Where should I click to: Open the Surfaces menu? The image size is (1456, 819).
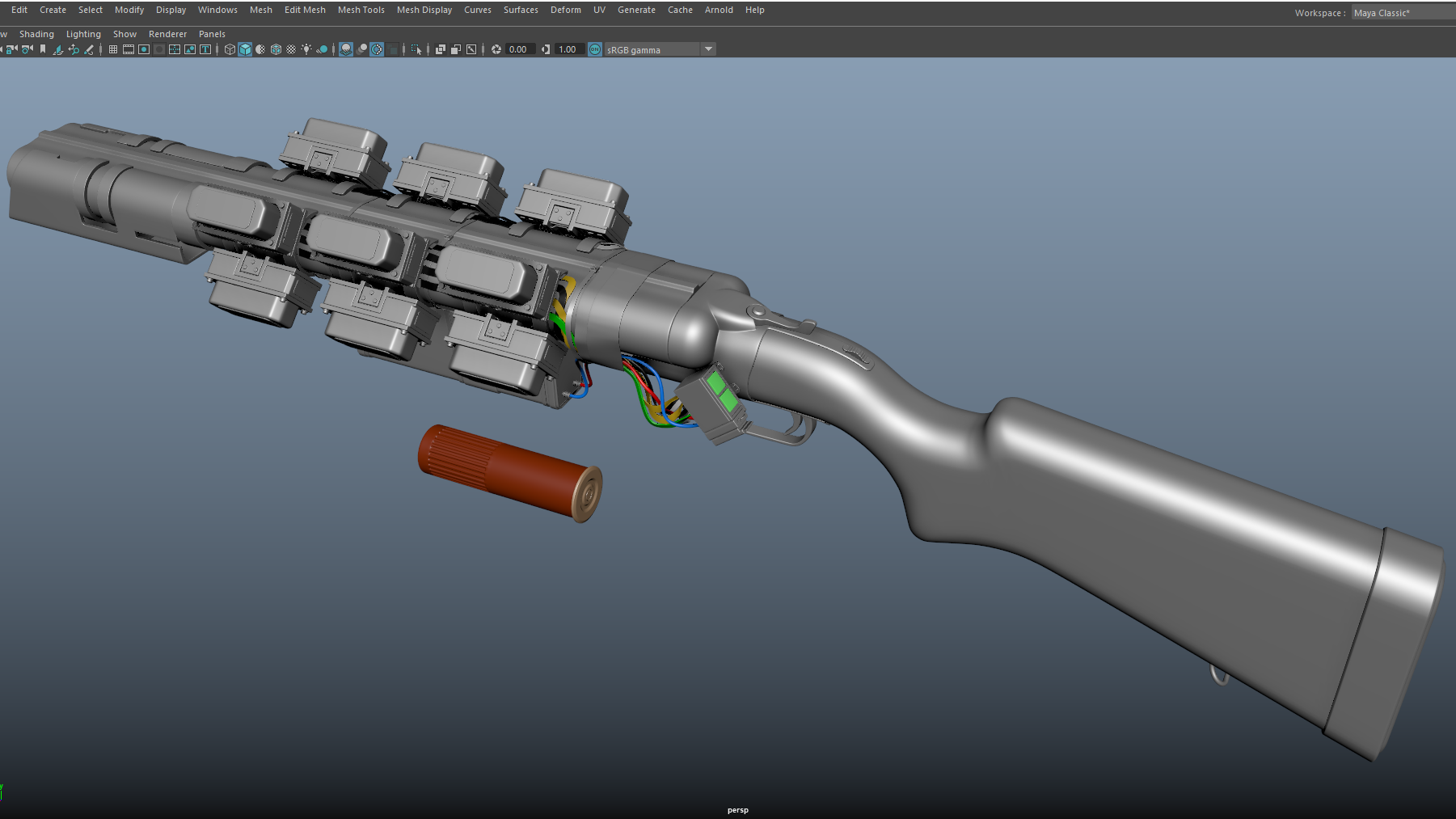[x=521, y=10]
